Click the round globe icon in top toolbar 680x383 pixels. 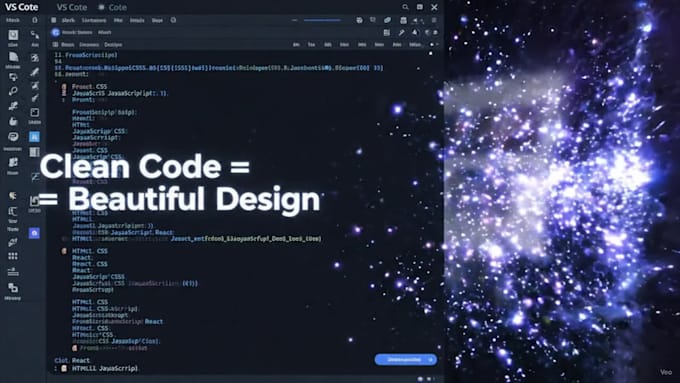(359, 20)
